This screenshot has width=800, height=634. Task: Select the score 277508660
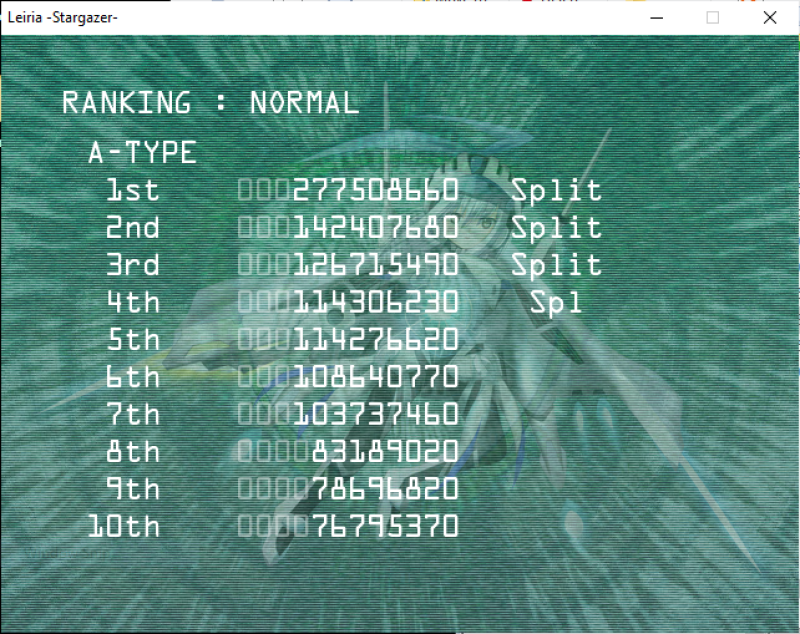tap(376, 190)
